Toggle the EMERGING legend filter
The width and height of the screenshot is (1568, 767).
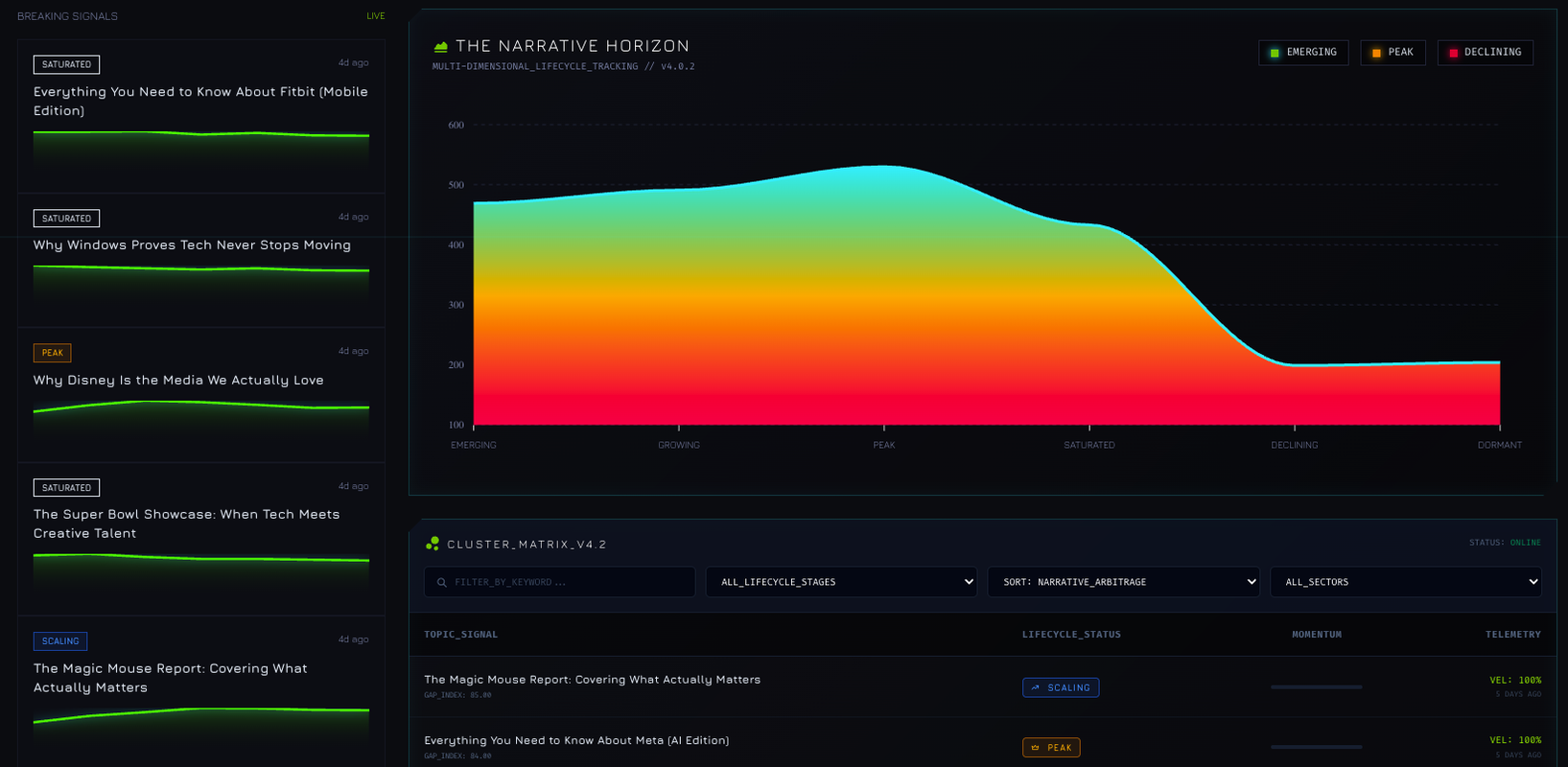click(x=1303, y=53)
